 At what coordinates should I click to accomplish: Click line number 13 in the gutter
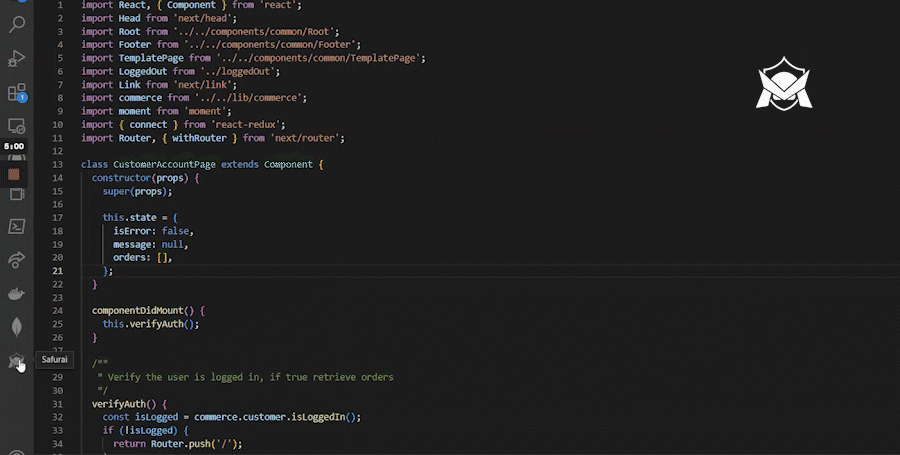tap(59, 164)
